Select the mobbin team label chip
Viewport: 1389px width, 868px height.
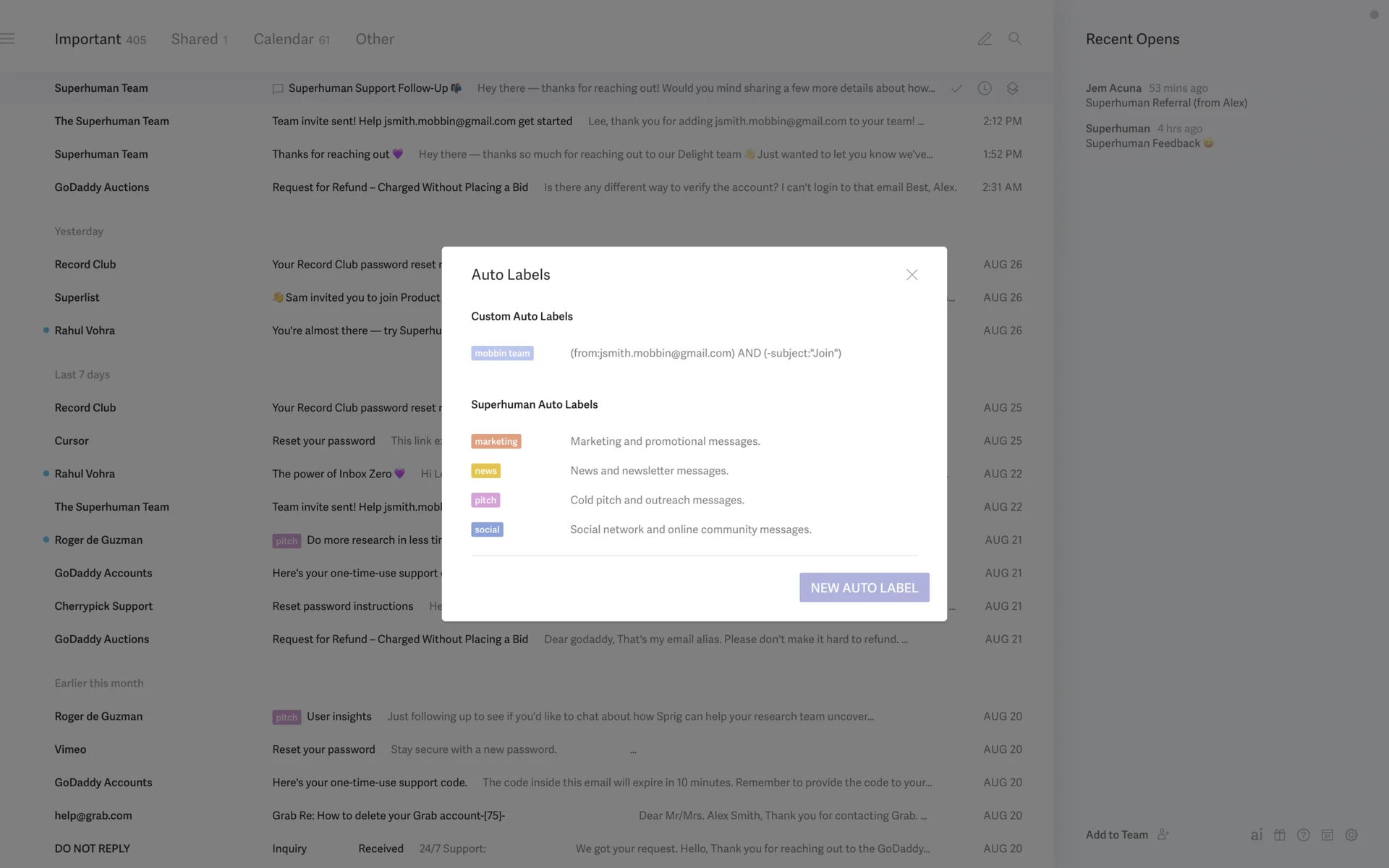point(502,353)
